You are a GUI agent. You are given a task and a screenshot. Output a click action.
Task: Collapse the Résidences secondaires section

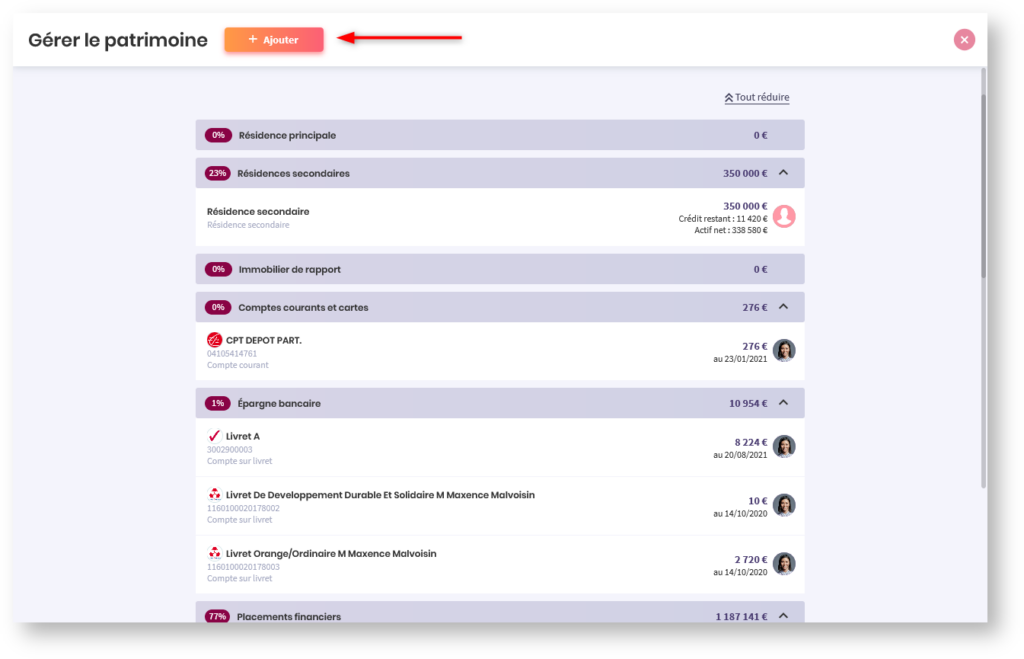pyautogui.click(x=783, y=173)
